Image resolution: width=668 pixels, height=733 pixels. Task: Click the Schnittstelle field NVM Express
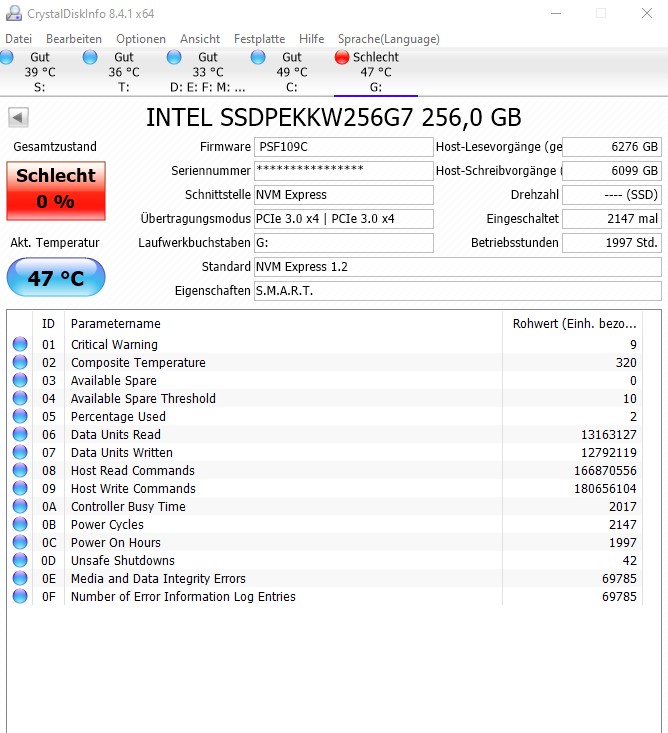(344, 195)
